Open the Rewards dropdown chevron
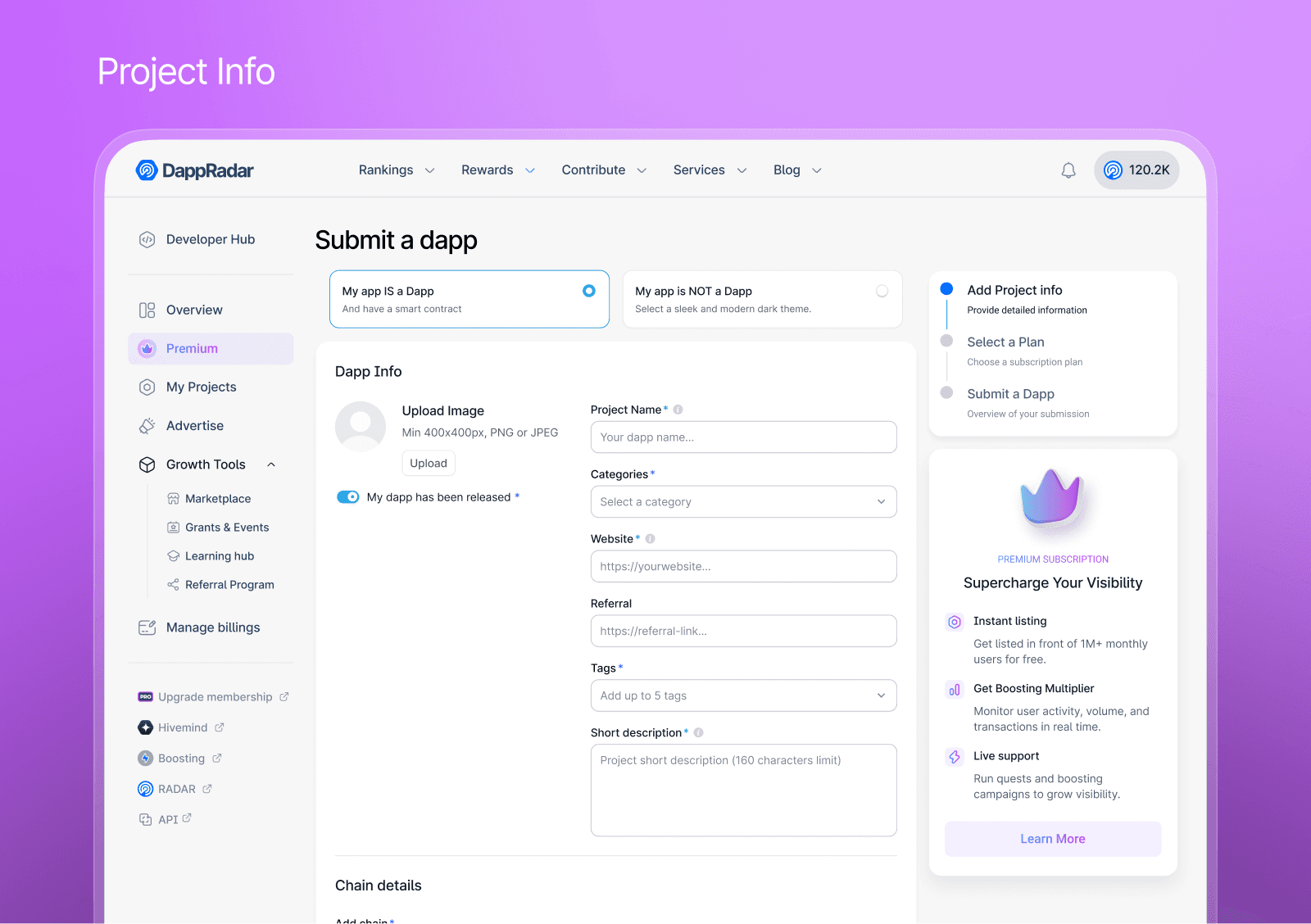Screen dimensions: 1311x924 pos(530,170)
